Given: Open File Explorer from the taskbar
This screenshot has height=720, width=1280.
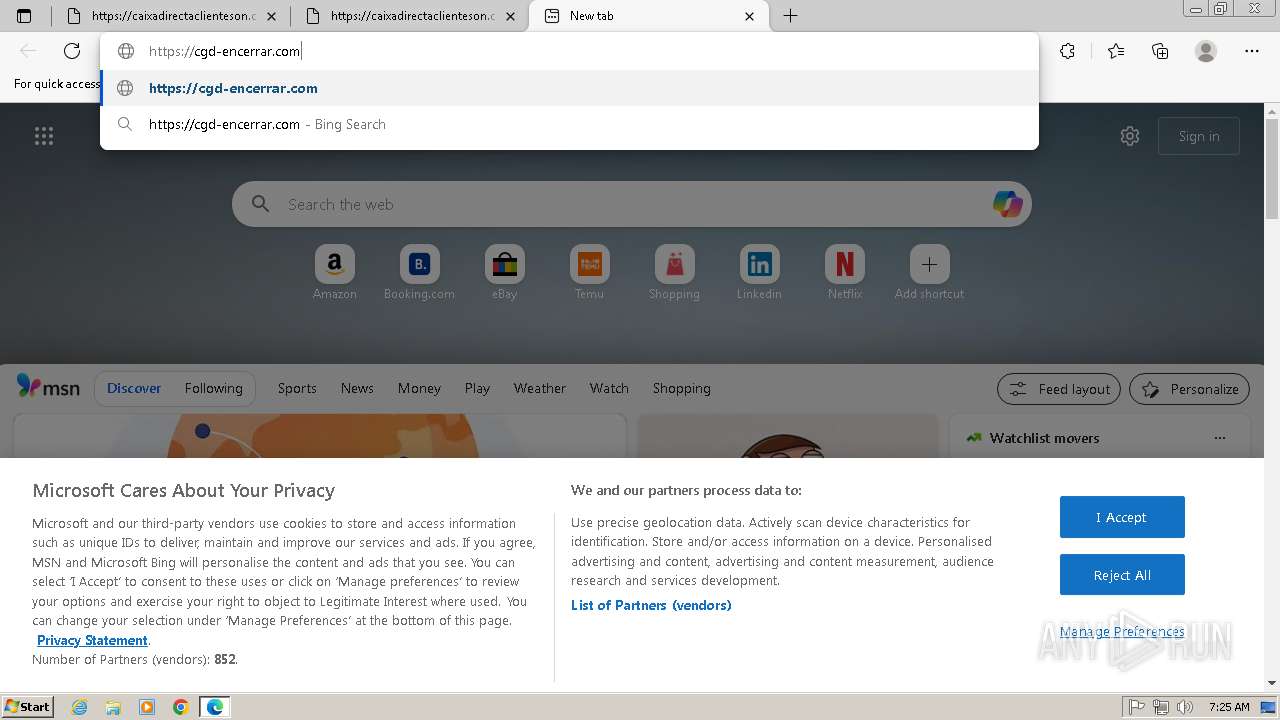Looking at the screenshot, I should point(113,707).
